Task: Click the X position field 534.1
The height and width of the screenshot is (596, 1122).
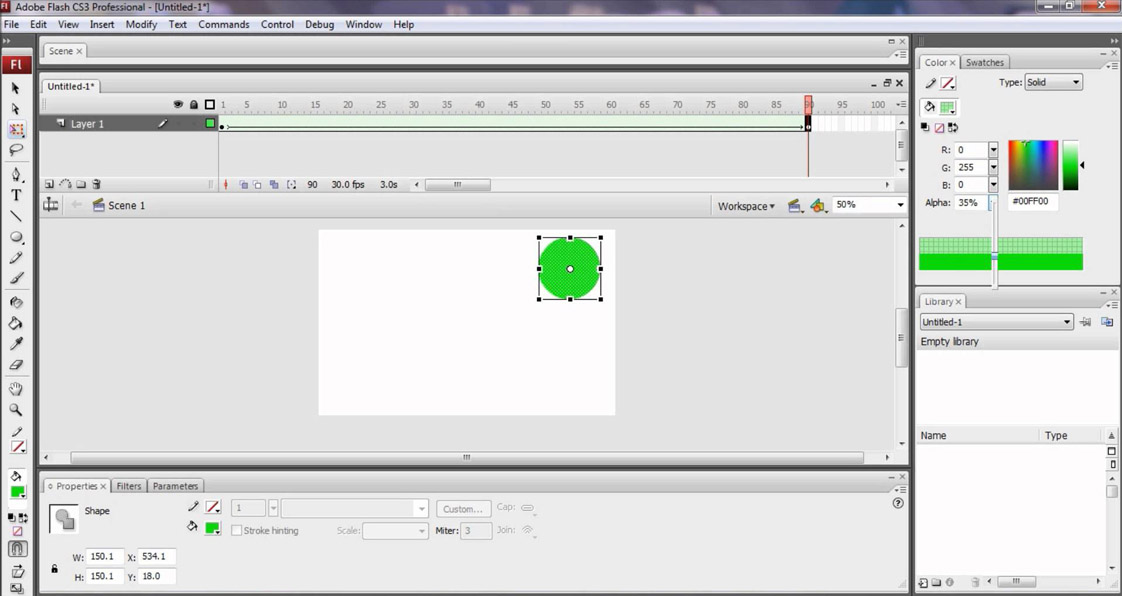Action: [157, 557]
